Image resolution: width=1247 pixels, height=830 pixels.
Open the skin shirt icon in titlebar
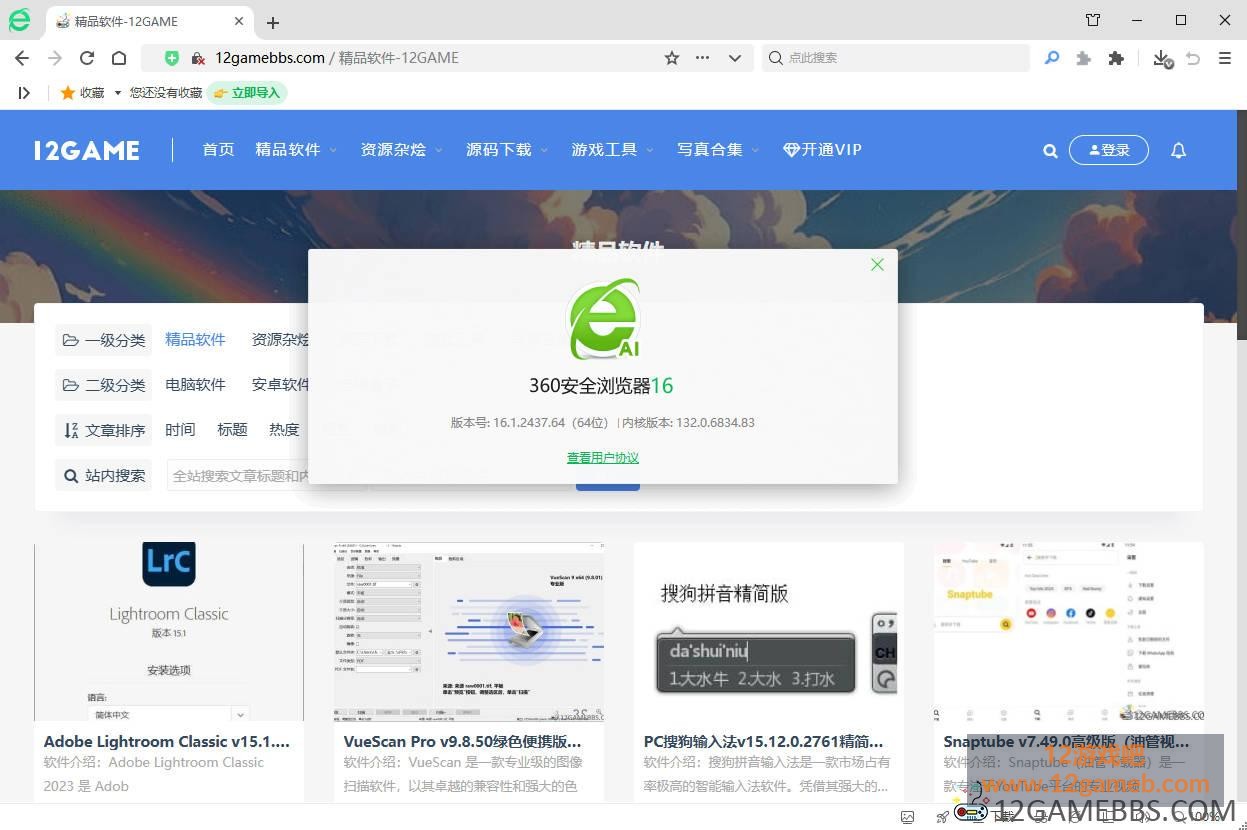(x=1093, y=20)
